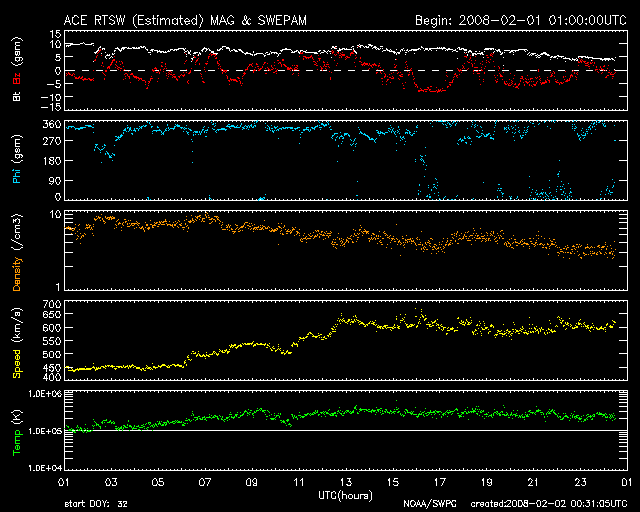This screenshot has height=512, width=640.
Task: Select hour 07 on the time axis
Action: (x=204, y=482)
